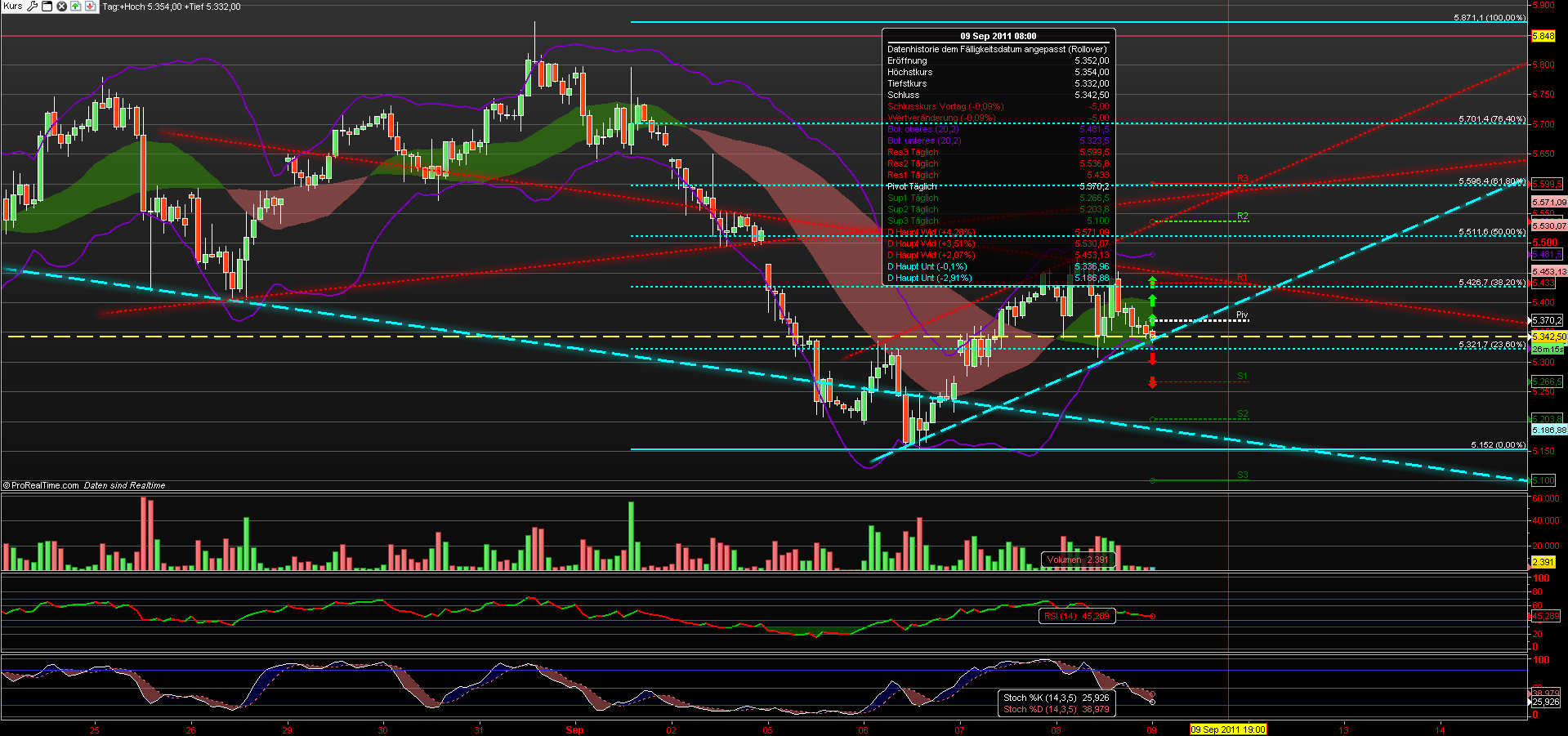This screenshot has width=1568, height=736.
Task: Click the 26m16s candle countdown badge
Action: tap(1547, 349)
